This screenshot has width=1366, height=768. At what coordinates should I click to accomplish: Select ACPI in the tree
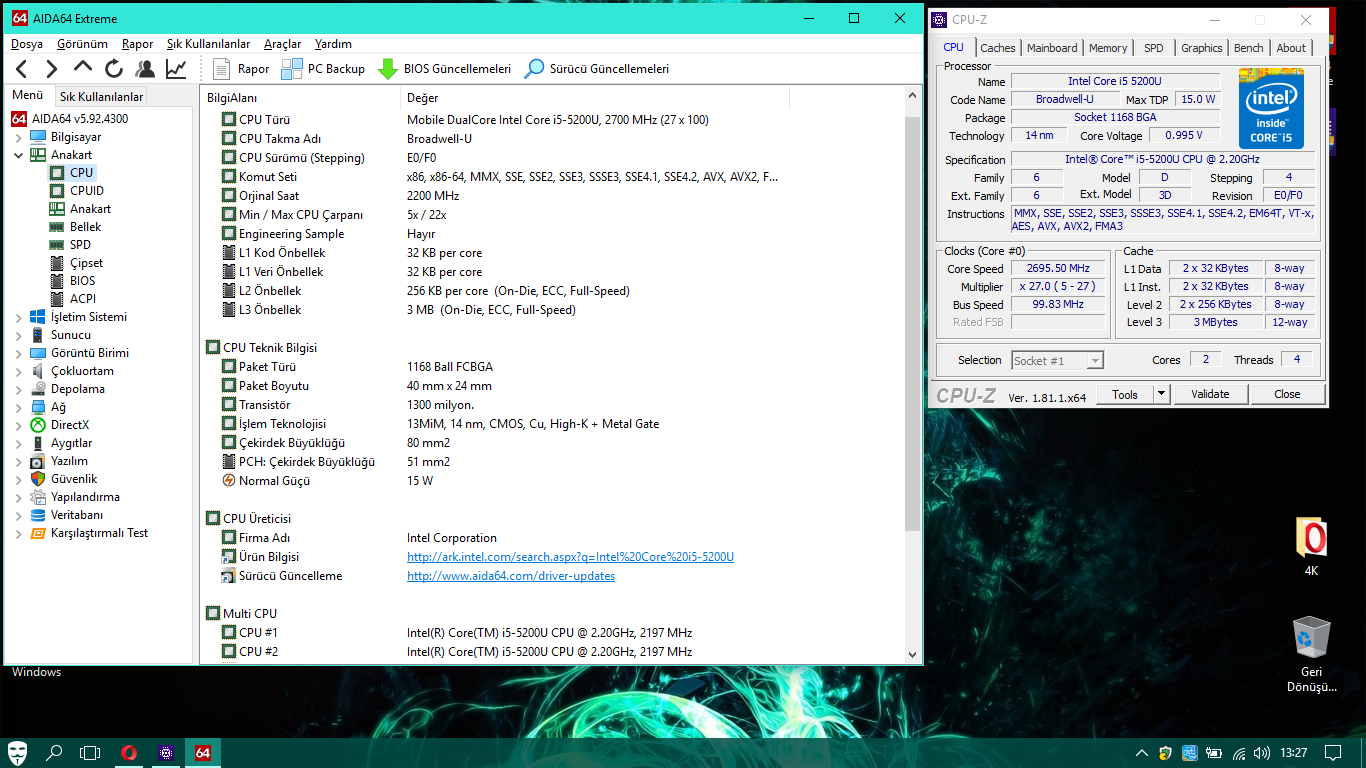click(82, 299)
